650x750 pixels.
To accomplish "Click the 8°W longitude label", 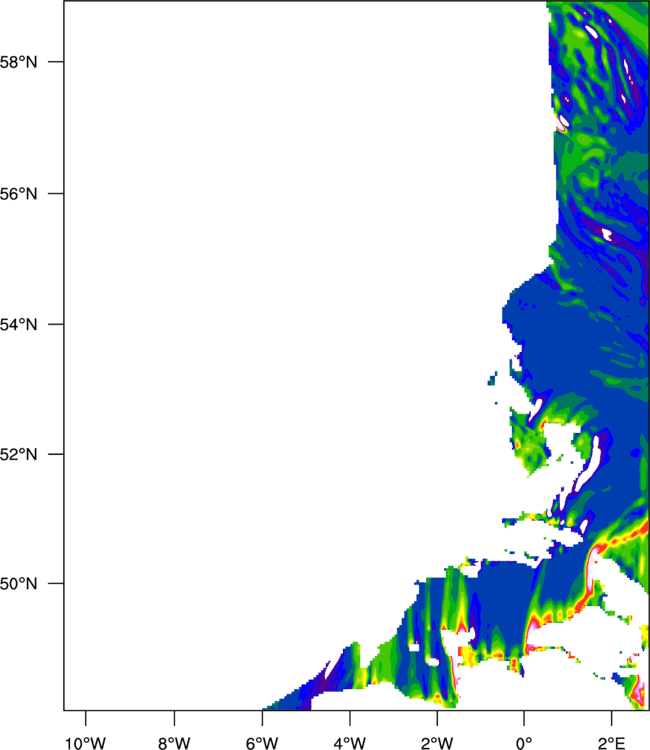I will click(174, 743).
